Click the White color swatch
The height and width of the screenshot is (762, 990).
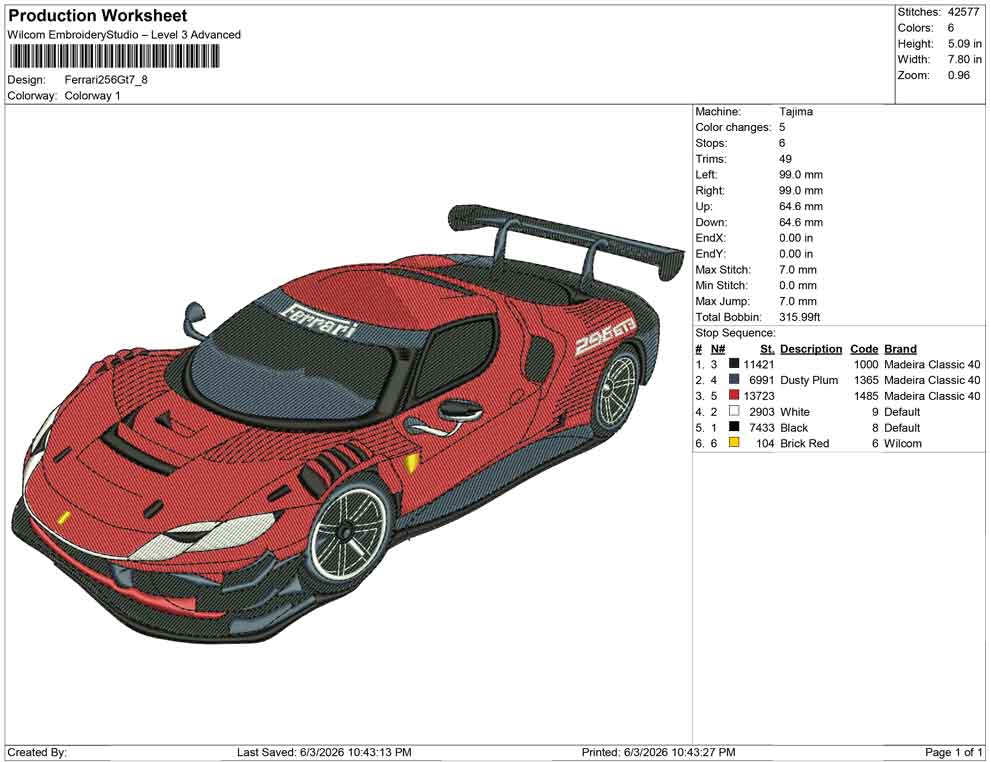tap(734, 411)
